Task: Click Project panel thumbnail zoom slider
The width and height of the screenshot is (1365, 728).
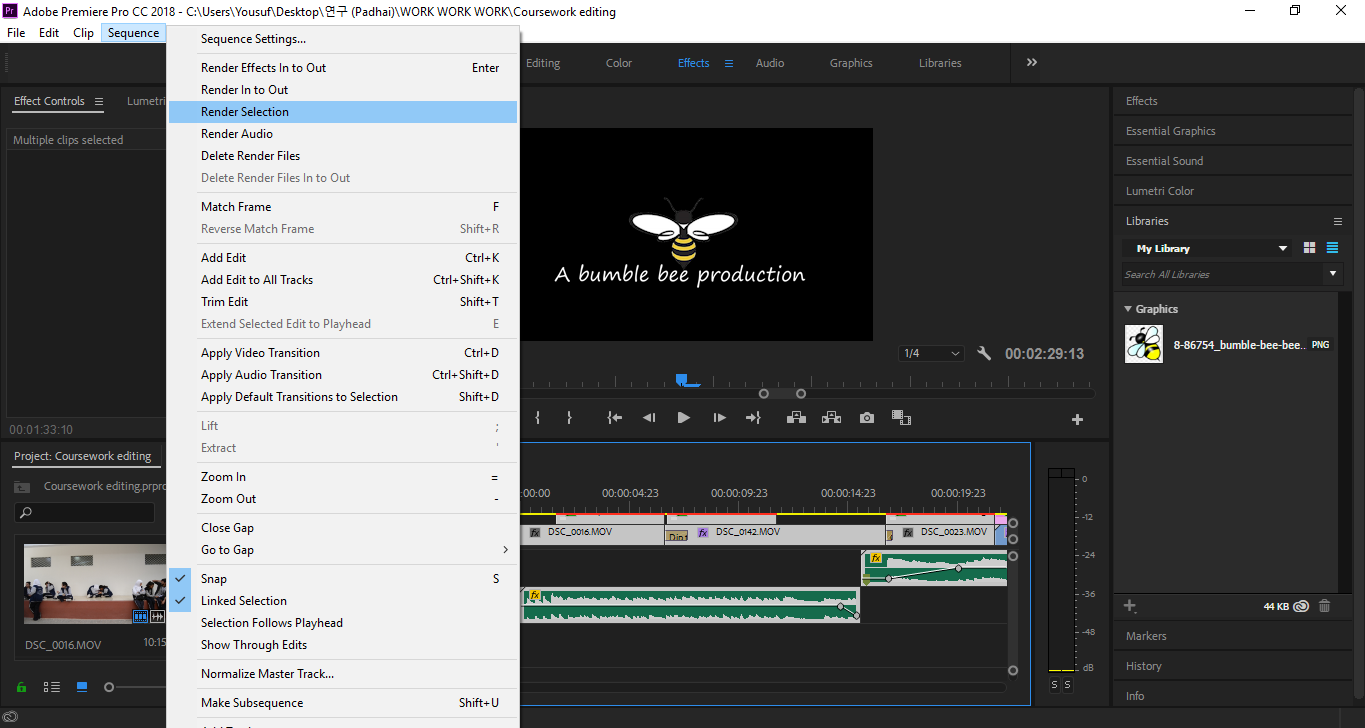Action: click(109, 687)
